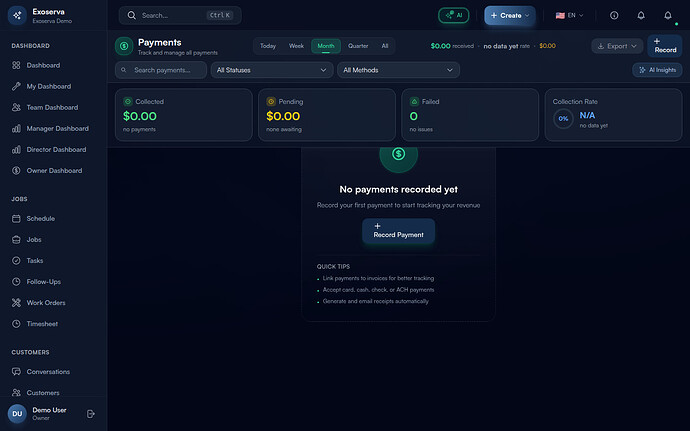Expand the Create dropdown
The height and width of the screenshot is (431, 690).
pos(510,15)
